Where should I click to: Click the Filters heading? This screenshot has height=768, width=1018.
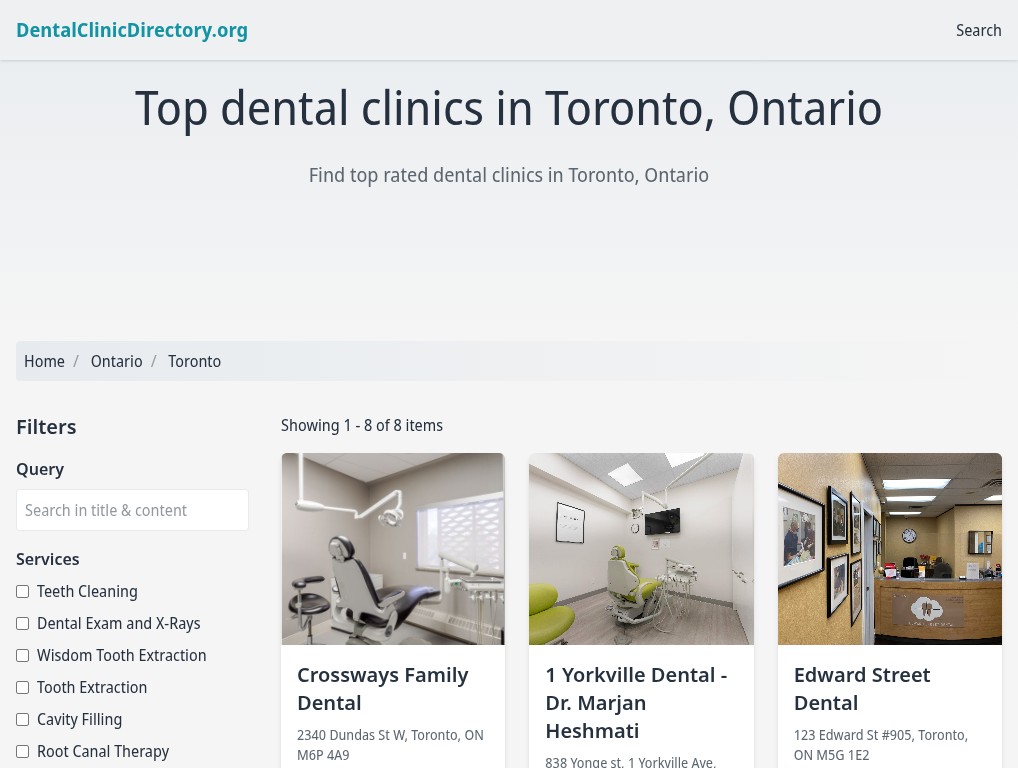46,427
